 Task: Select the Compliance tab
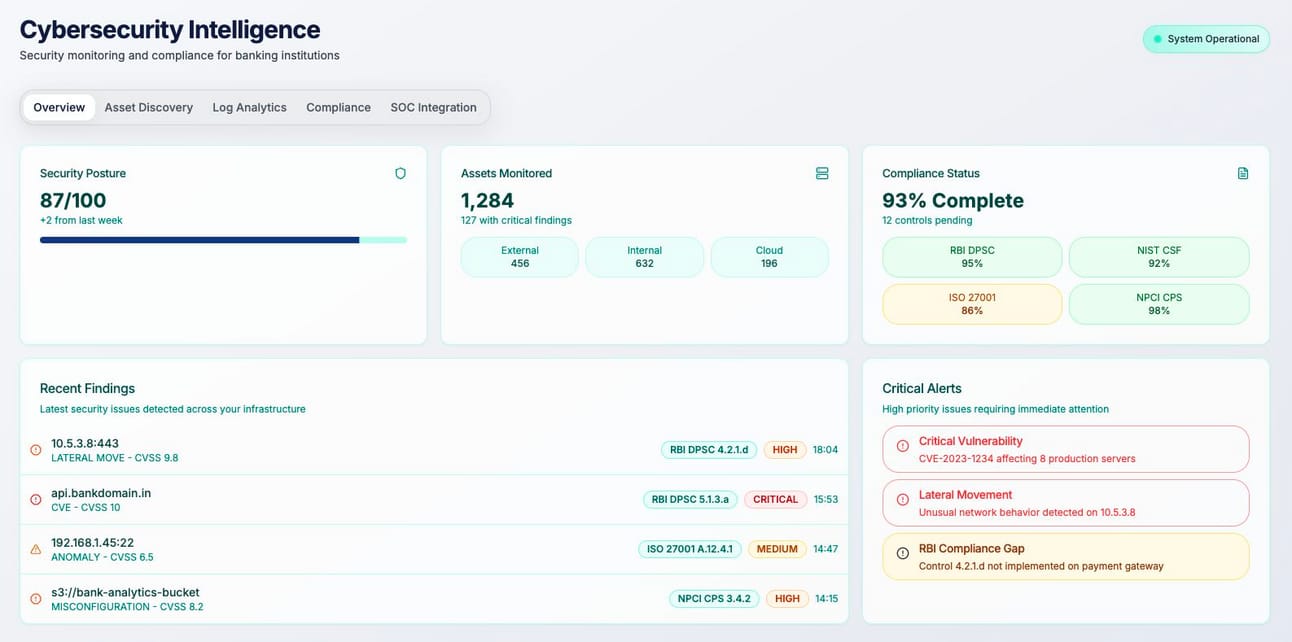[338, 108]
